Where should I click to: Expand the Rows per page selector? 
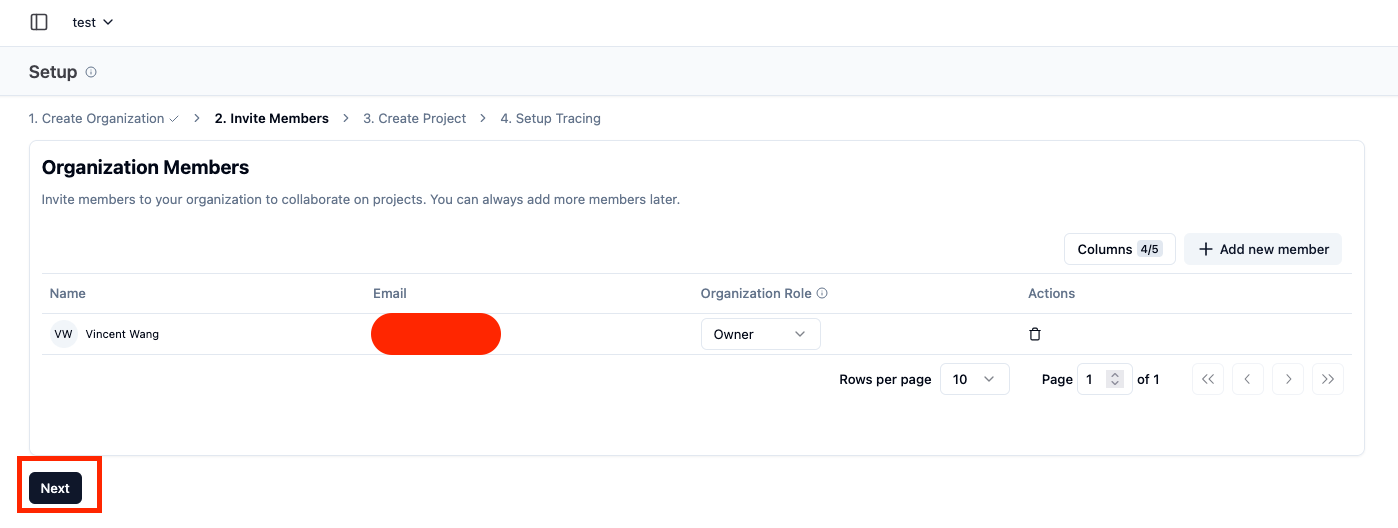pyautogui.click(x=974, y=379)
